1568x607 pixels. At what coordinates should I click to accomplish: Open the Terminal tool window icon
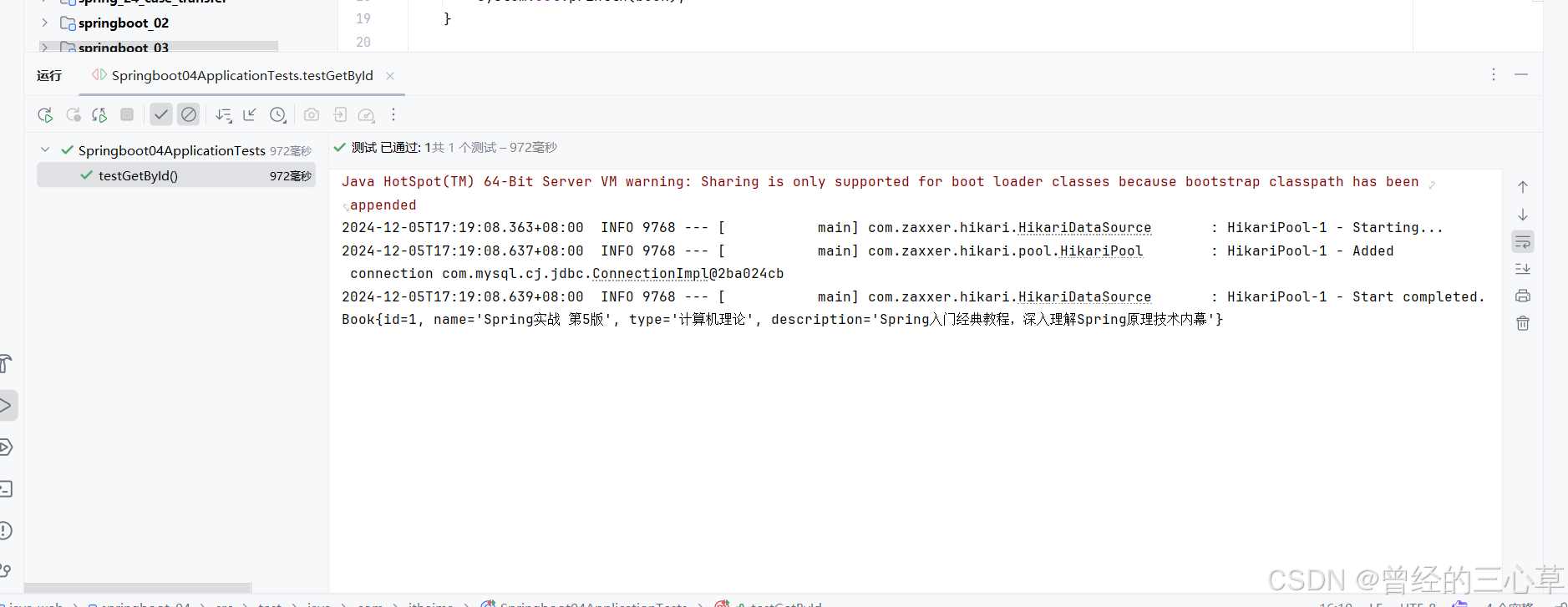(x=6, y=489)
